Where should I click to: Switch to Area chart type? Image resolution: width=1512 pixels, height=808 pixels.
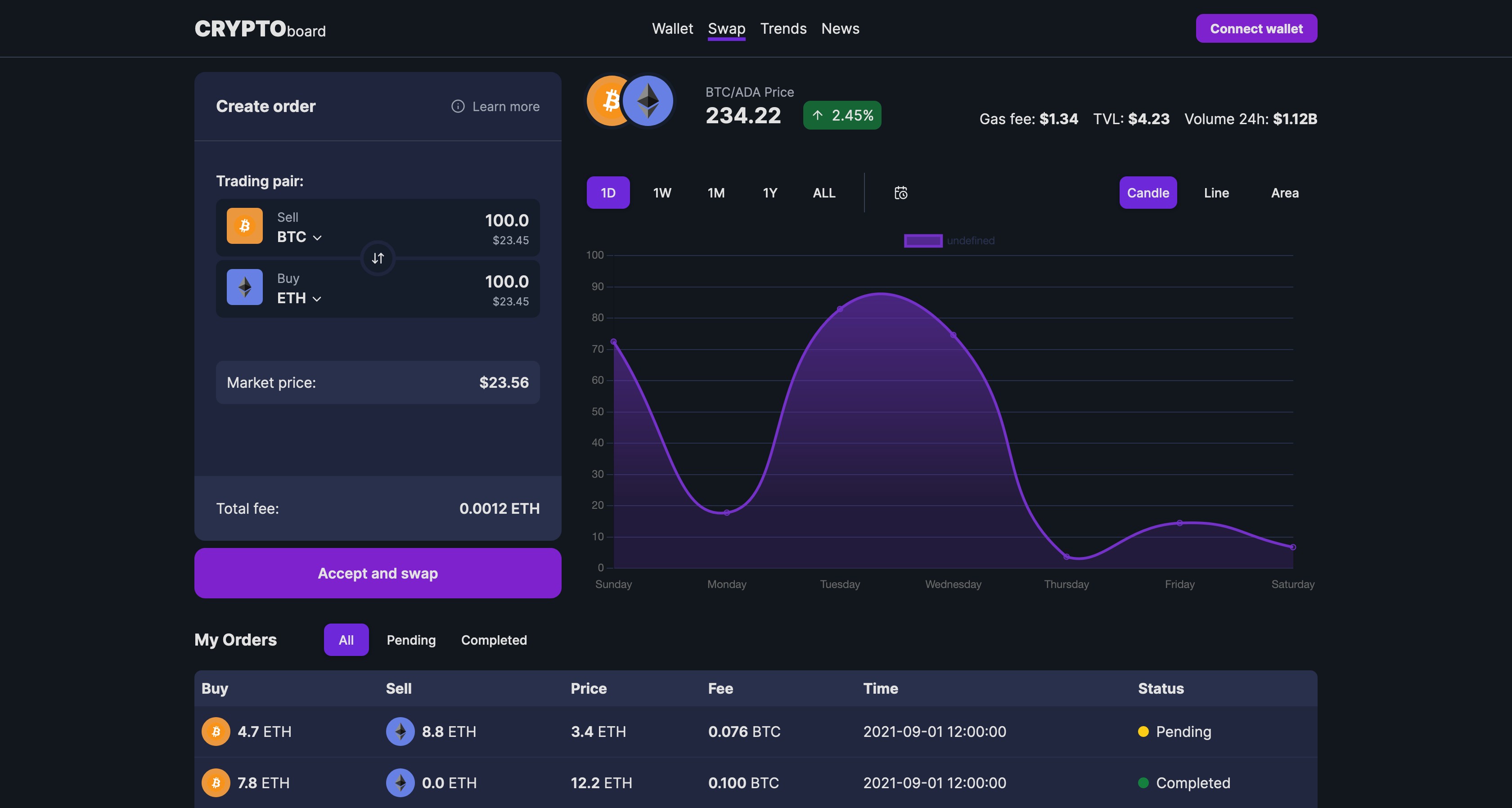coord(1285,193)
